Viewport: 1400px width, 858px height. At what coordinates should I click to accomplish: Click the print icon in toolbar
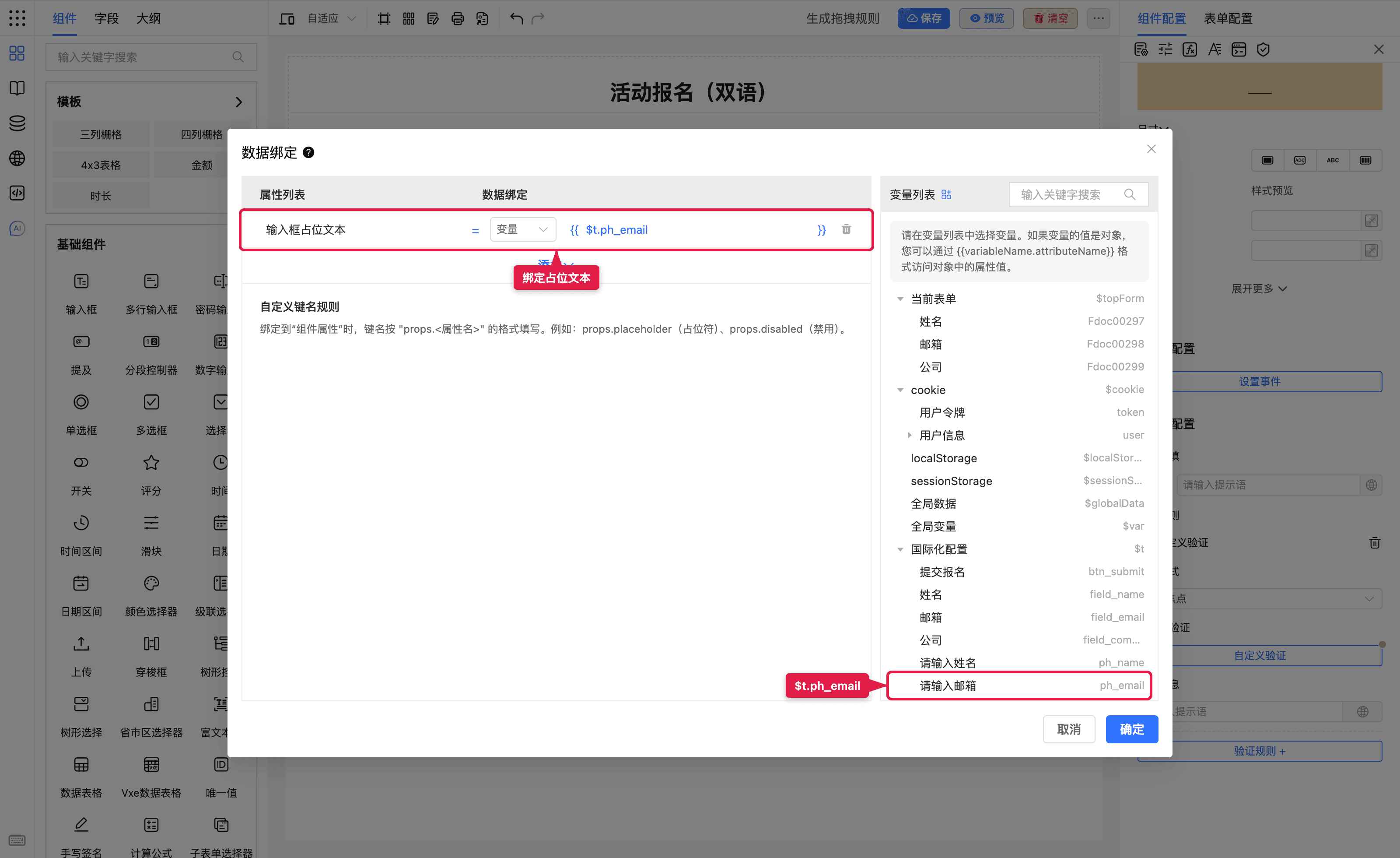[x=457, y=19]
